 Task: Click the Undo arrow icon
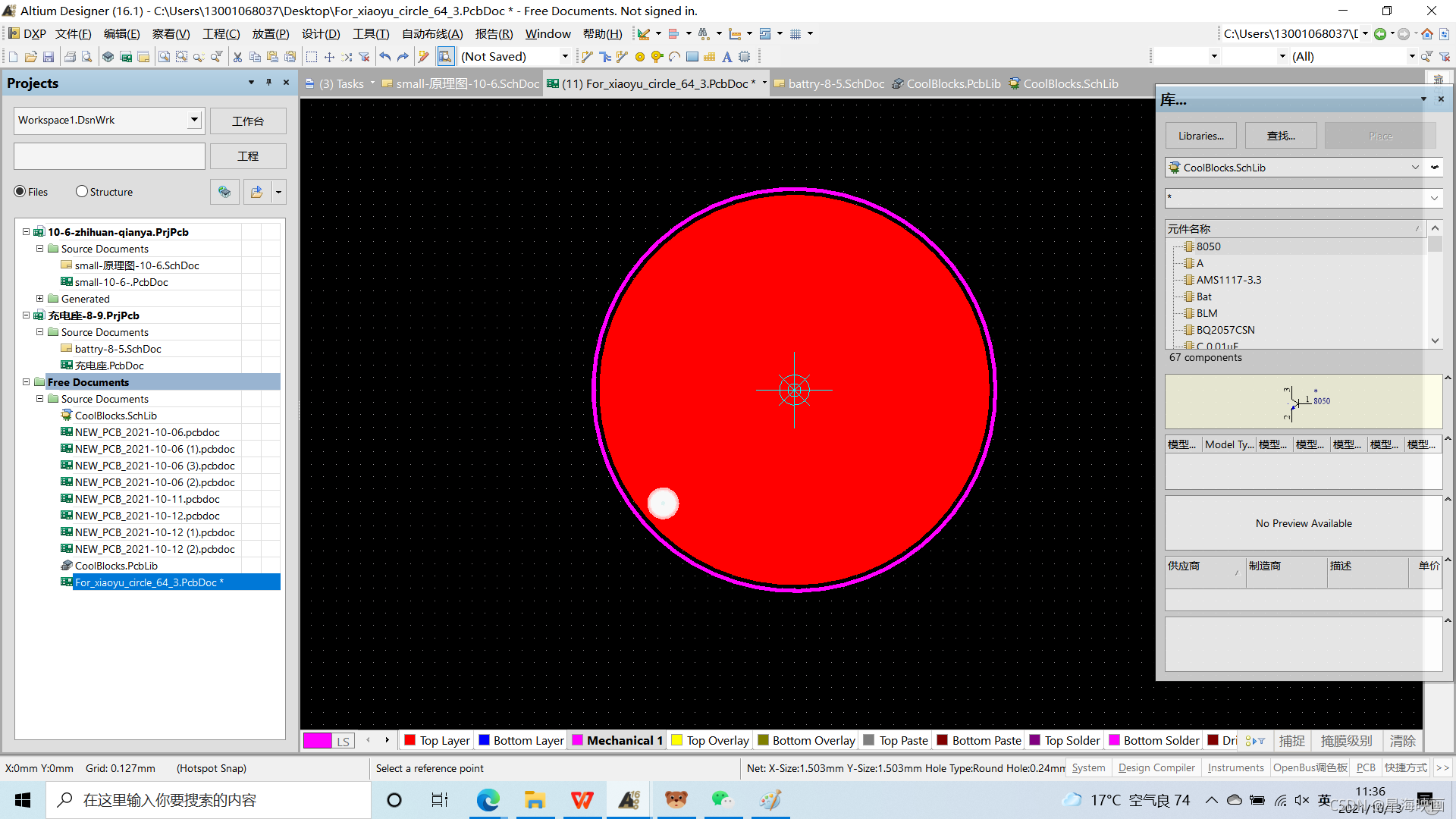click(x=385, y=57)
